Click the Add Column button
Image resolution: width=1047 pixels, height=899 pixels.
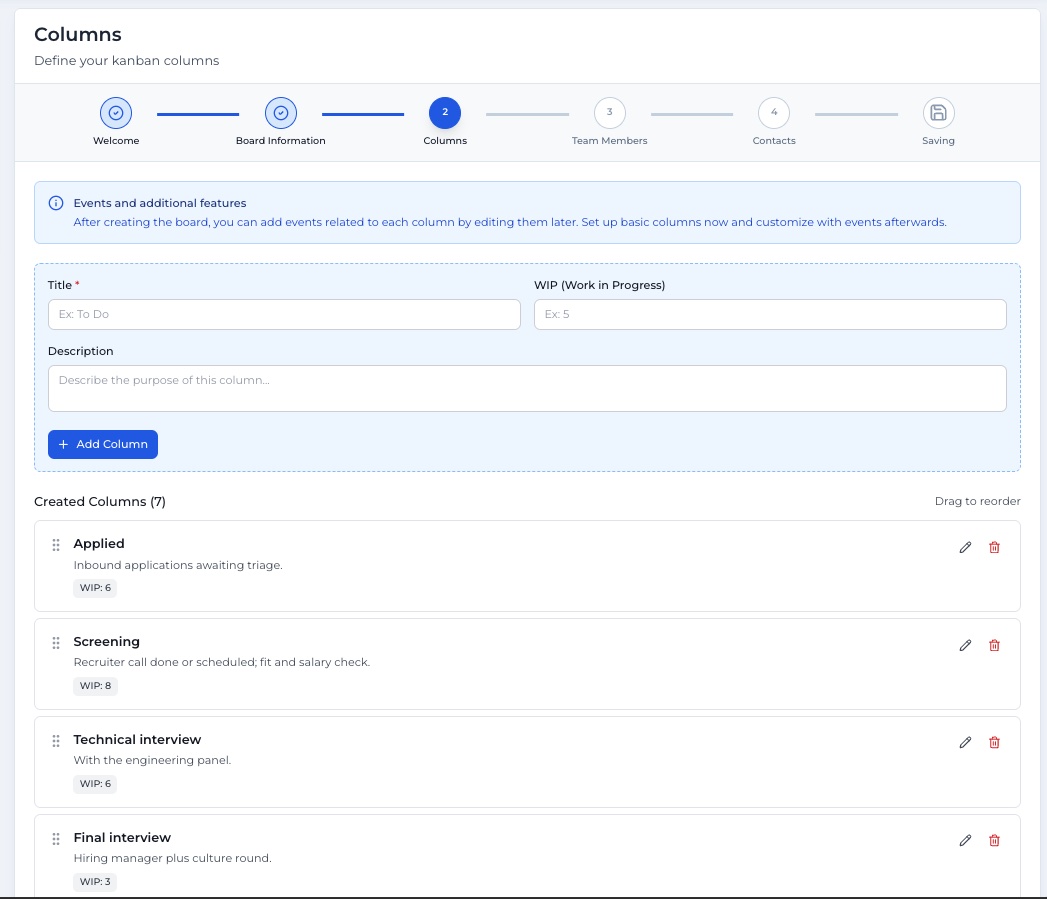103,444
